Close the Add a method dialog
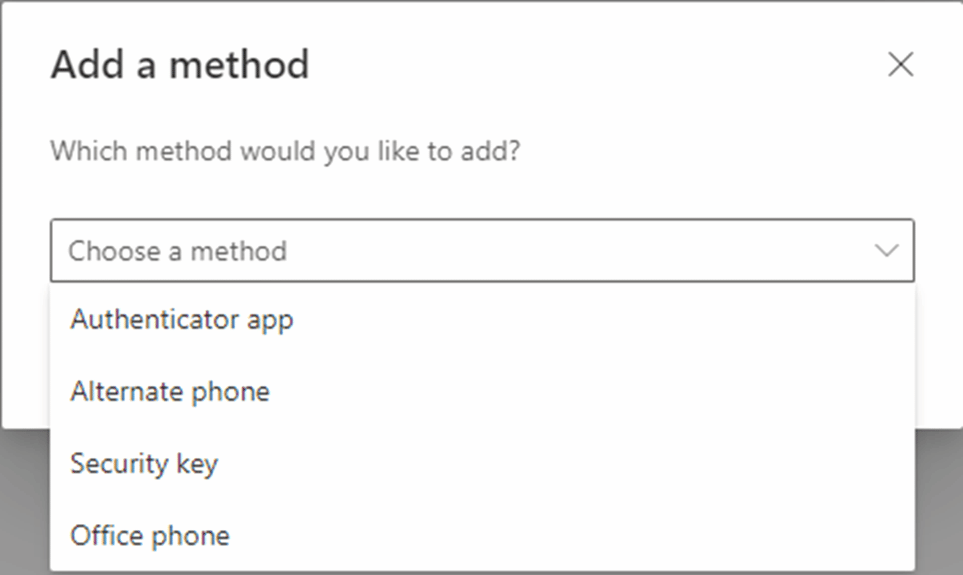The height and width of the screenshot is (575, 963). [x=900, y=65]
